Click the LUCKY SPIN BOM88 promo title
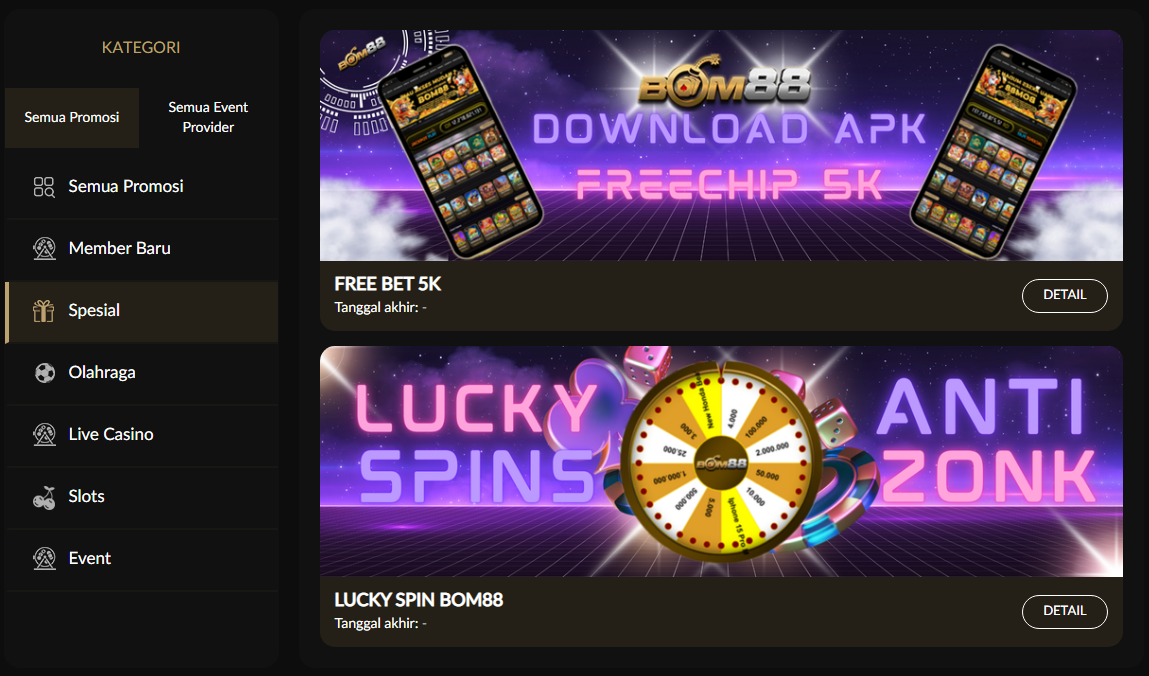This screenshot has height=676, width=1149. click(x=418, y=600)
